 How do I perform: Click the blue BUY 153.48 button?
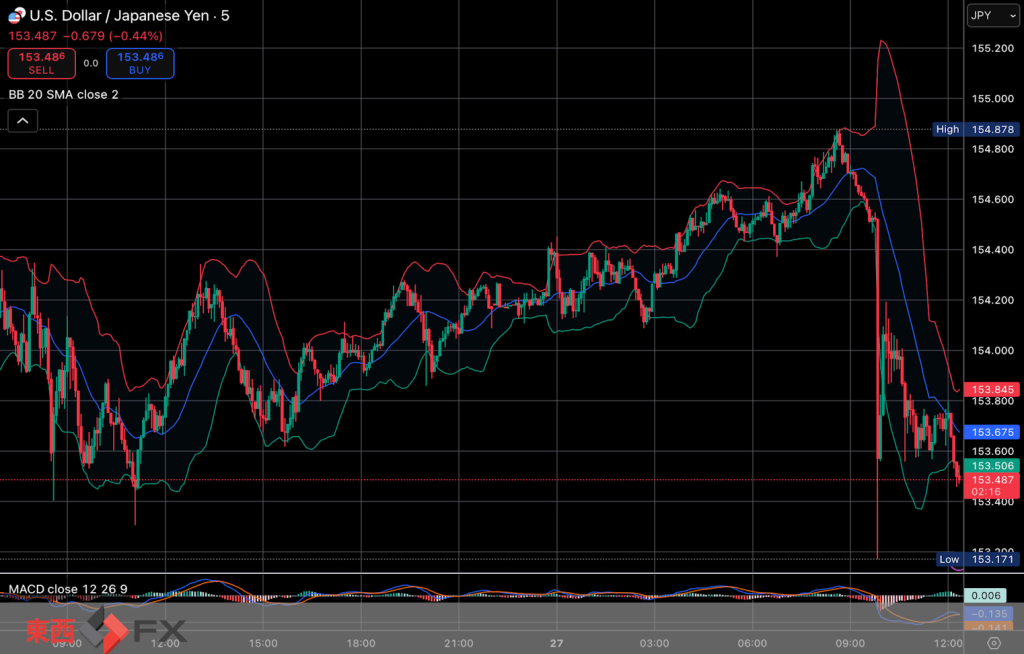pos(140,63)
